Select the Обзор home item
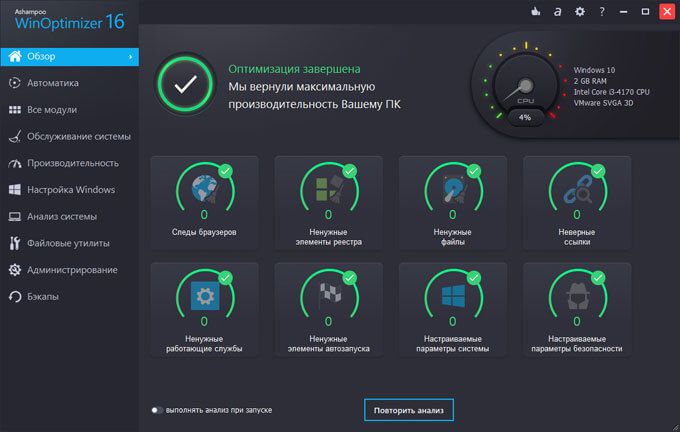This screenshot has height=432, width=680. click(69, 56)
